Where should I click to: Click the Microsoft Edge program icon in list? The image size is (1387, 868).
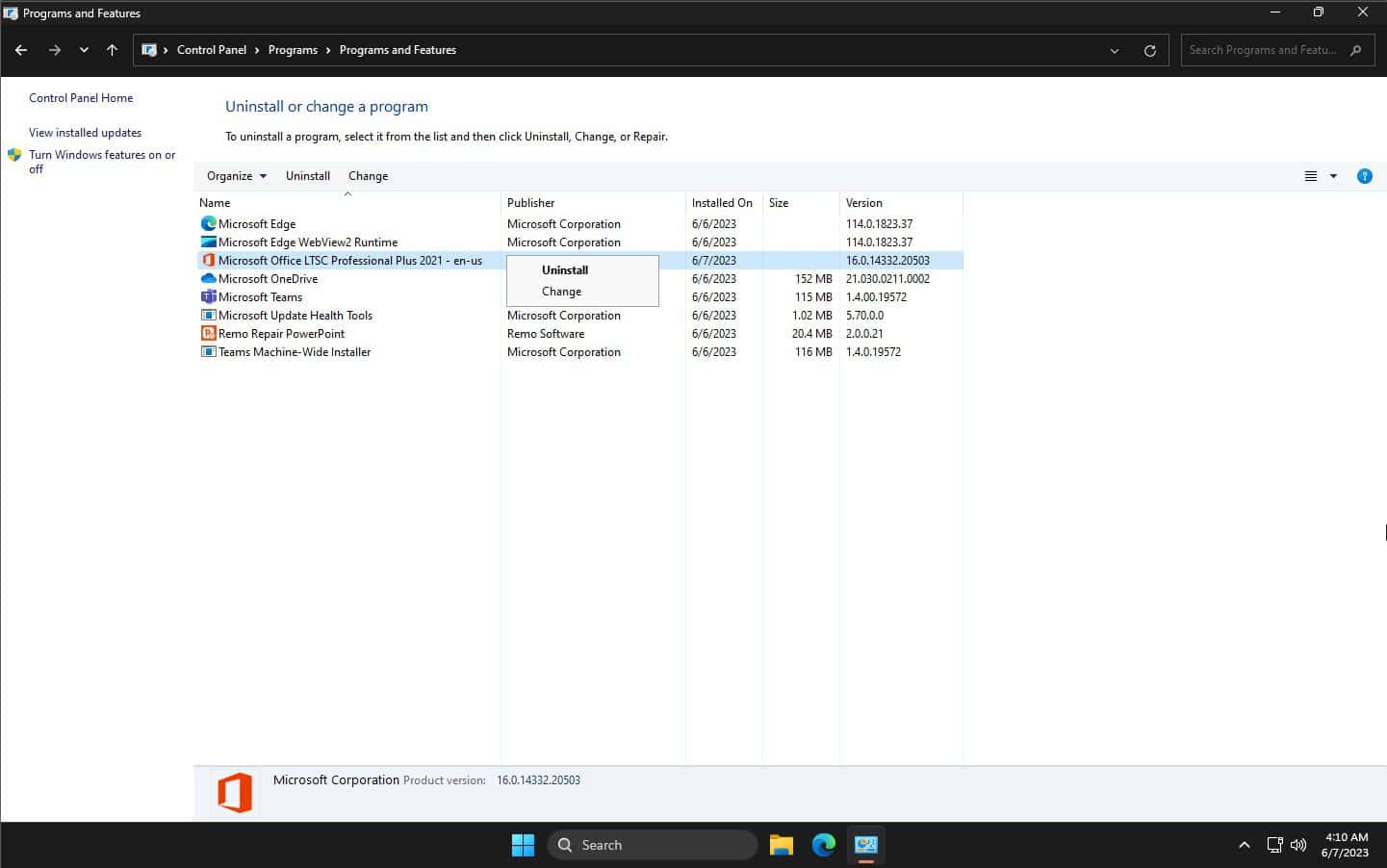point(208,223)
